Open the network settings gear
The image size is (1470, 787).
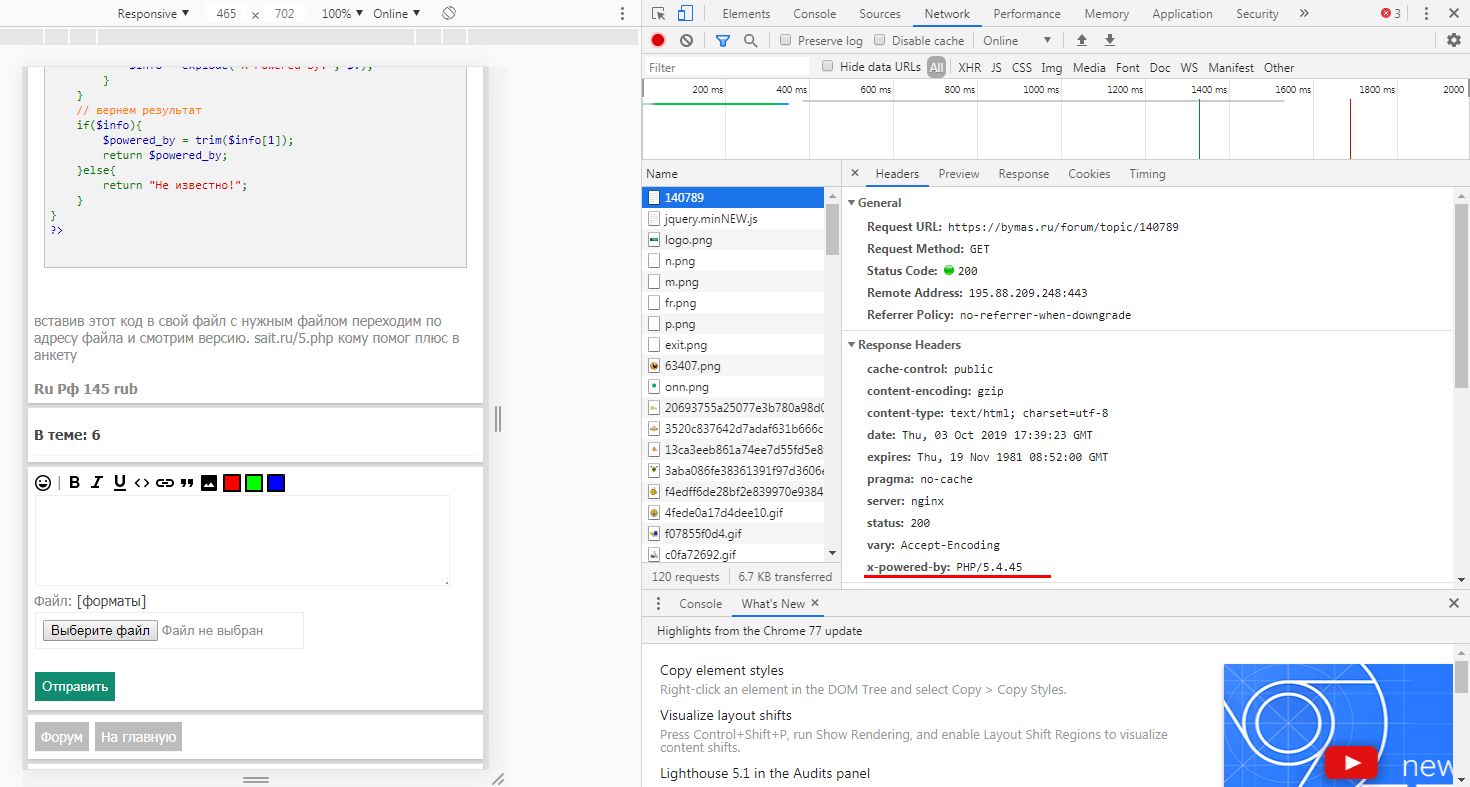click(x=1453, y=41)
